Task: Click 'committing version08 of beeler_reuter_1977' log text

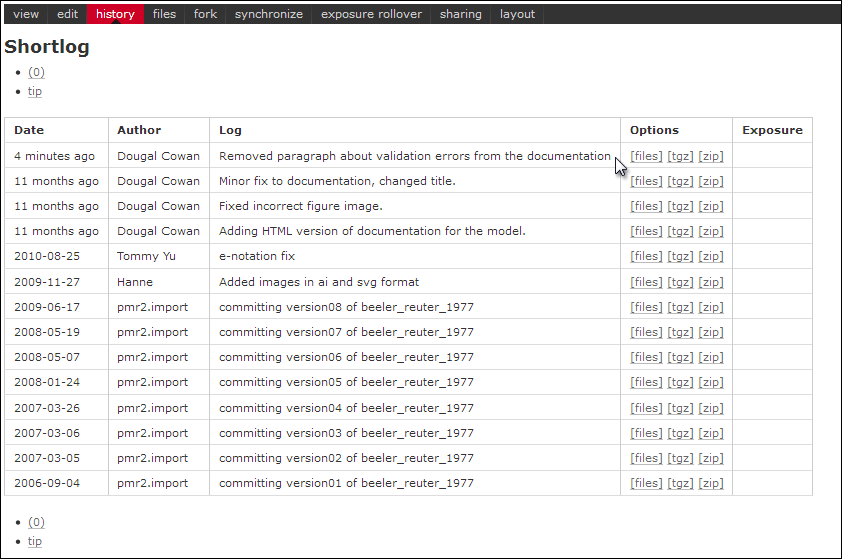Action: click(x=346, y=307)
